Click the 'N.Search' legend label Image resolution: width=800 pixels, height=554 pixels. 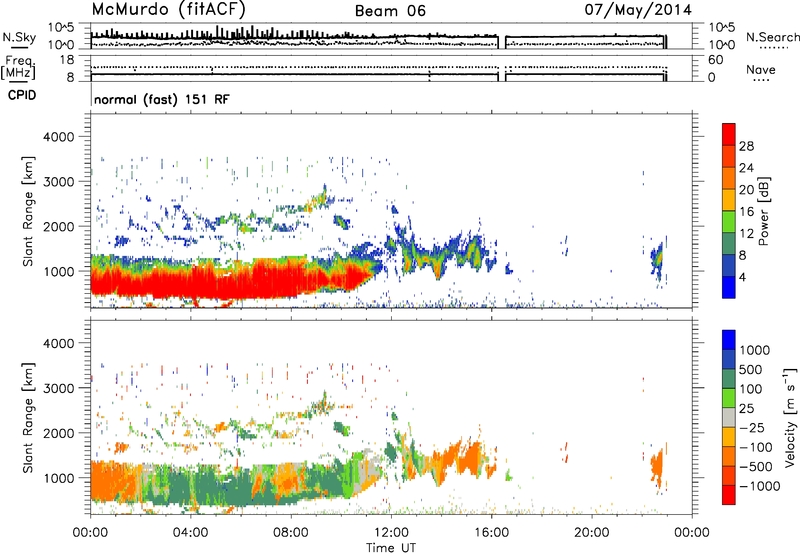click(x=772, y=37)
